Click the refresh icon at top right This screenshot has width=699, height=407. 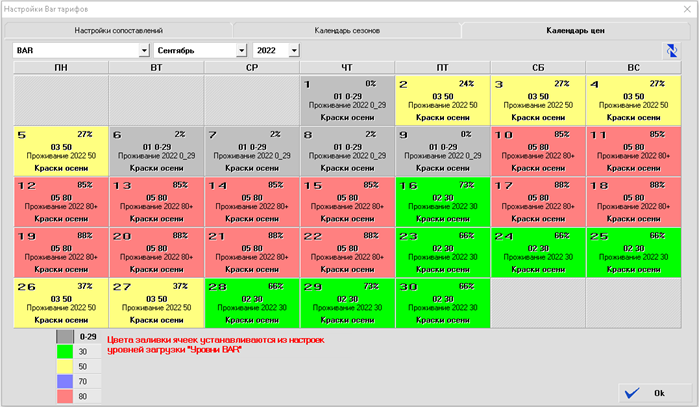(670, 50)
